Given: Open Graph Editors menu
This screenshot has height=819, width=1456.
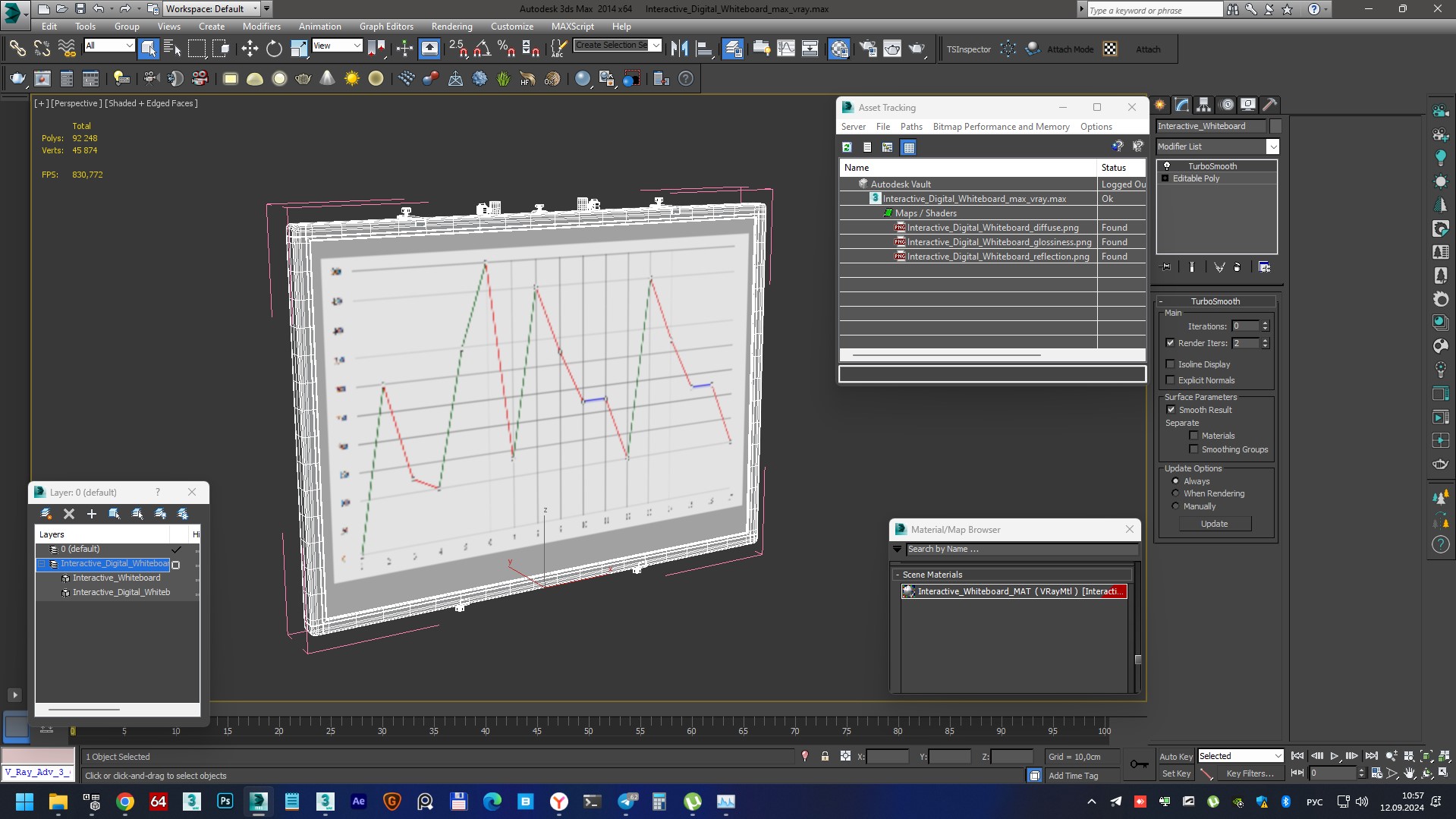Looking at the screenshot, I should coord(386,26).
